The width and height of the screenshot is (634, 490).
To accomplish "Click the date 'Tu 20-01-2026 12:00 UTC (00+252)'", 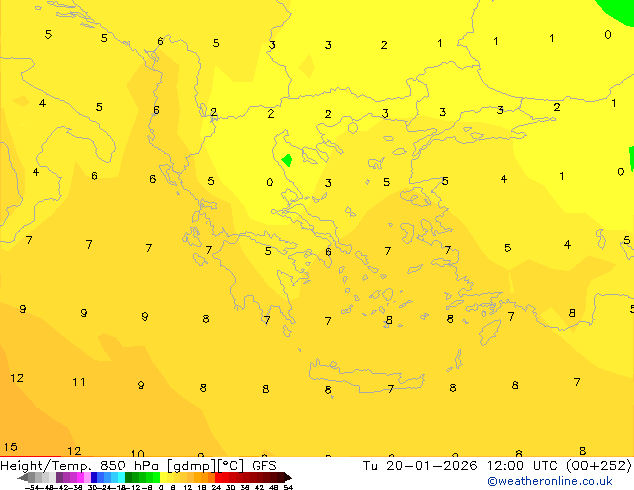I will [497, 466].
